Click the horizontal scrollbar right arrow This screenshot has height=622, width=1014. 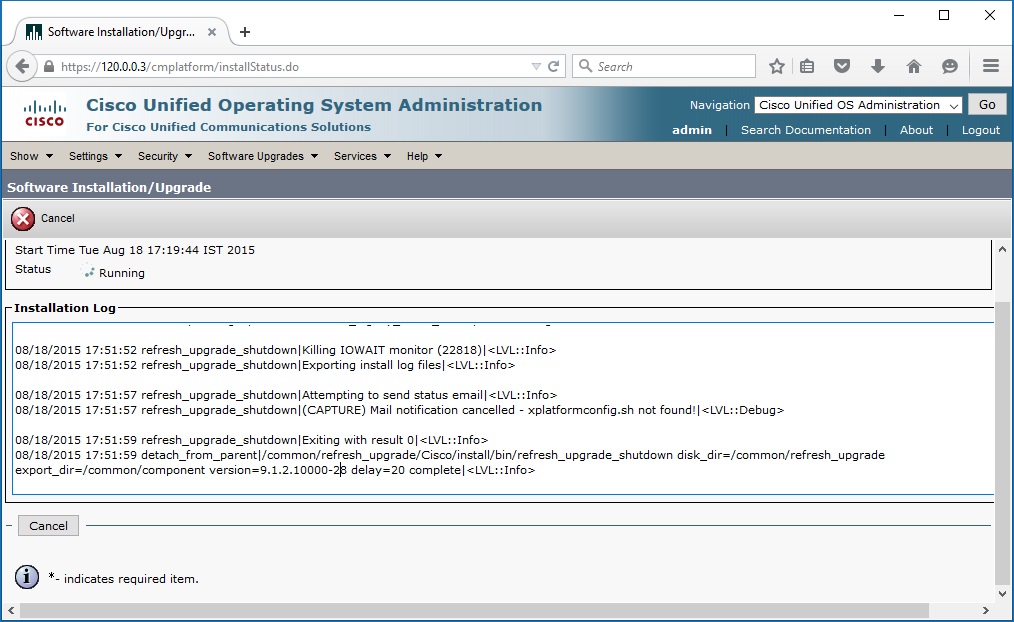pos(986,610)
